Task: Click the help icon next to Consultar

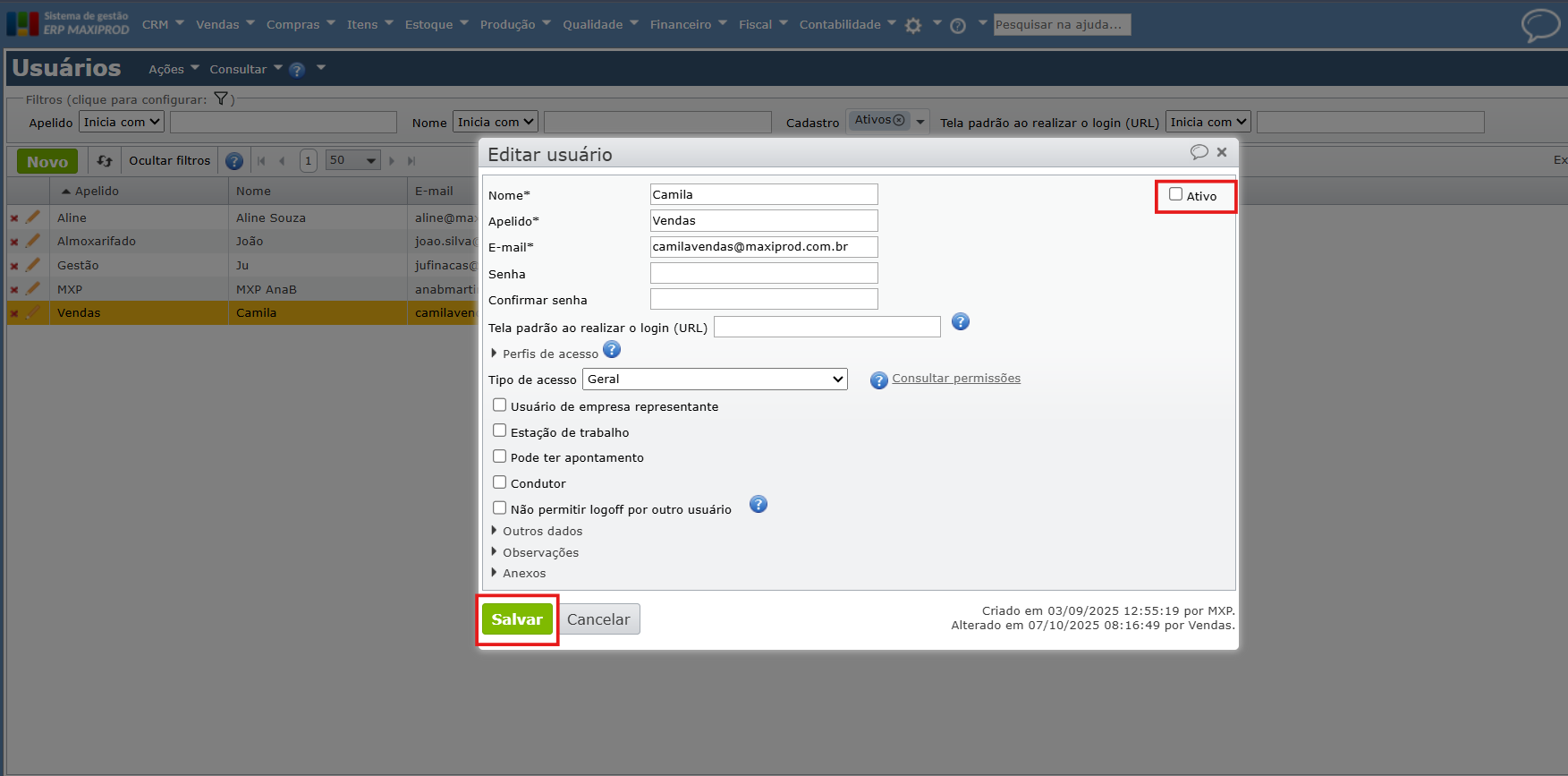Action: 297,70
